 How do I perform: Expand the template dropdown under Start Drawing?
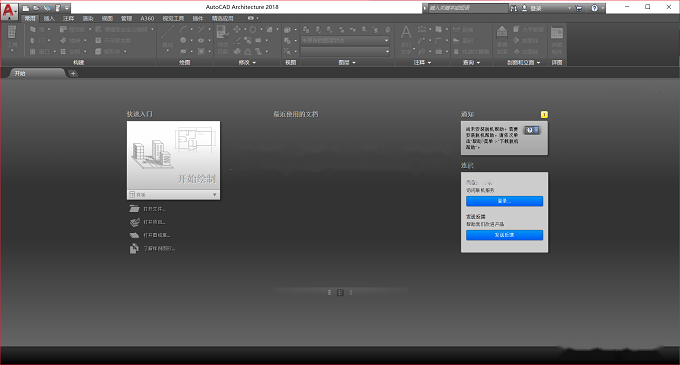coord(215,195)
